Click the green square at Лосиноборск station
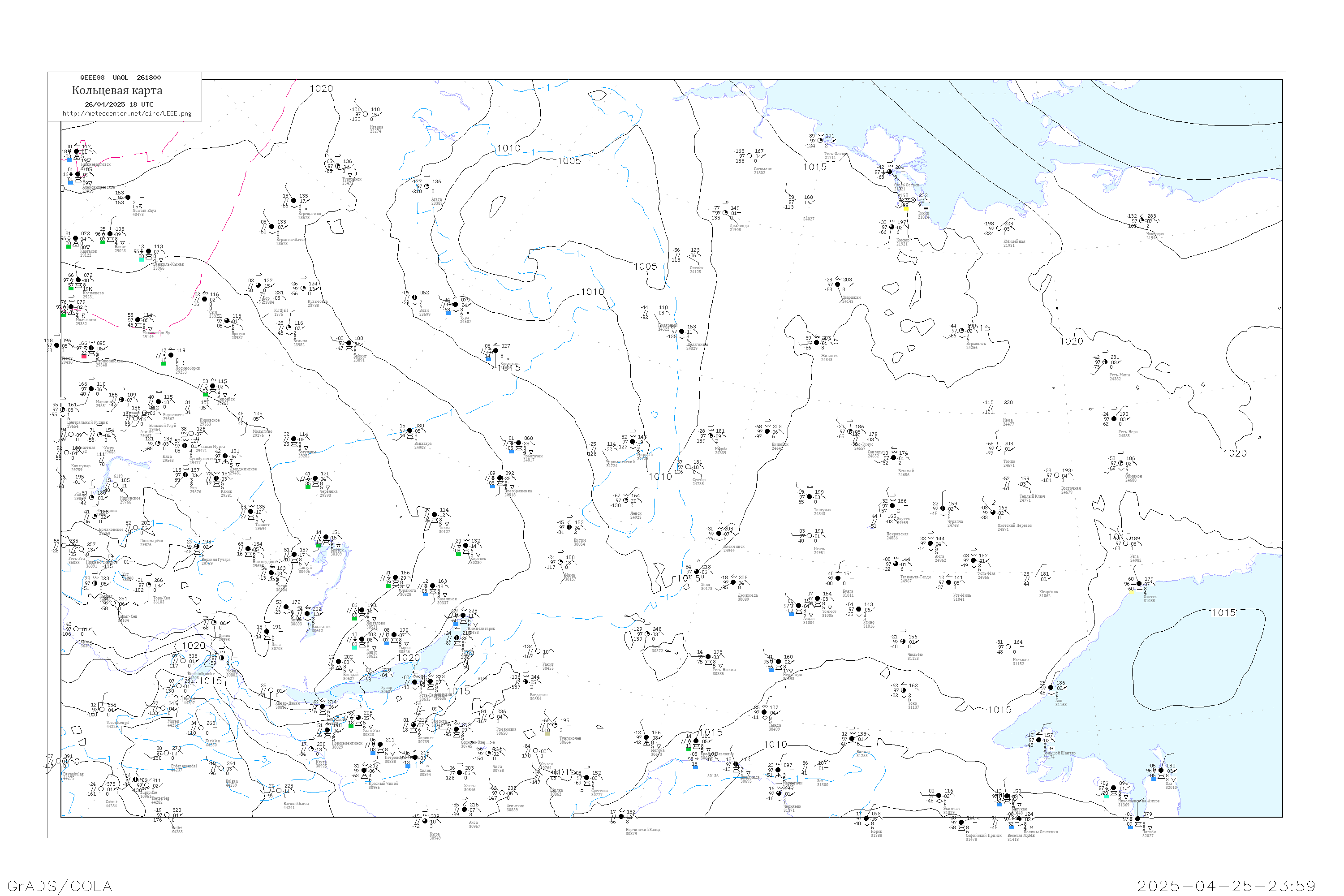 pyautogui.click(x=164, y=363)
